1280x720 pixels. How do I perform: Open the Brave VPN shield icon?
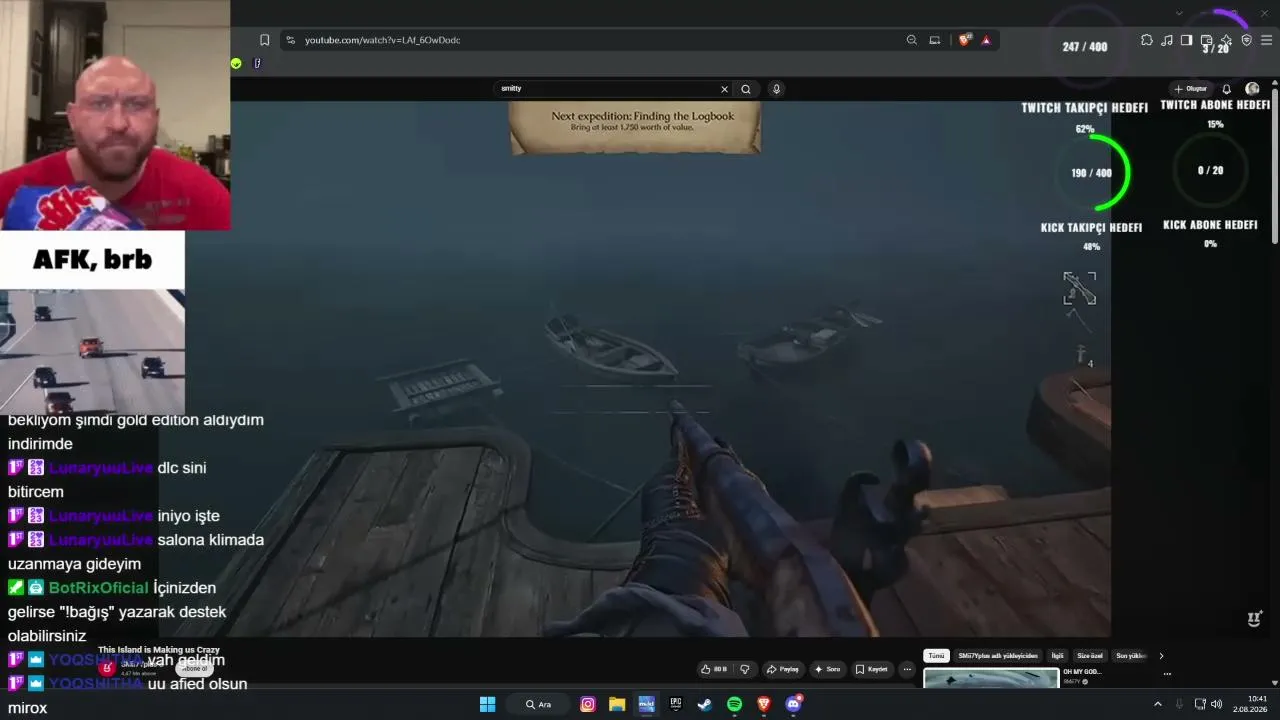point(1246,40)
